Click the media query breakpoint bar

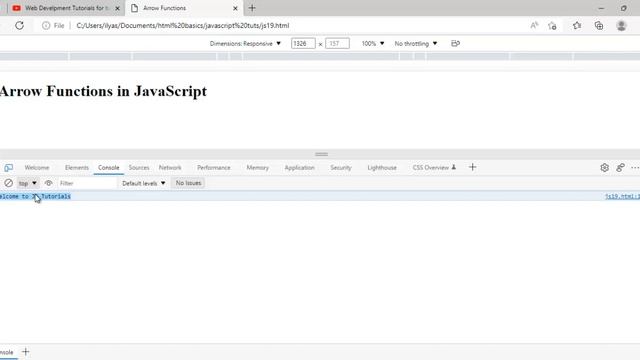pyautogui.click(x=320, y=56)
